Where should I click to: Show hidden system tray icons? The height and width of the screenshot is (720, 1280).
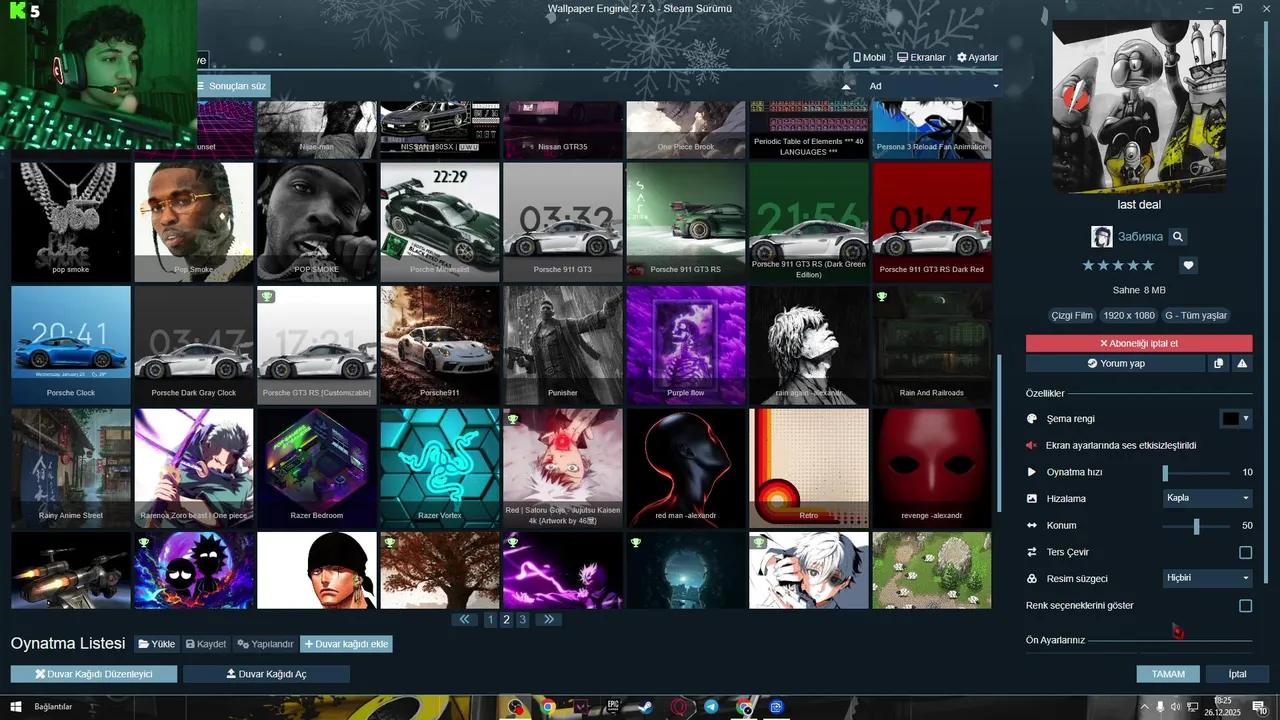1144,707
